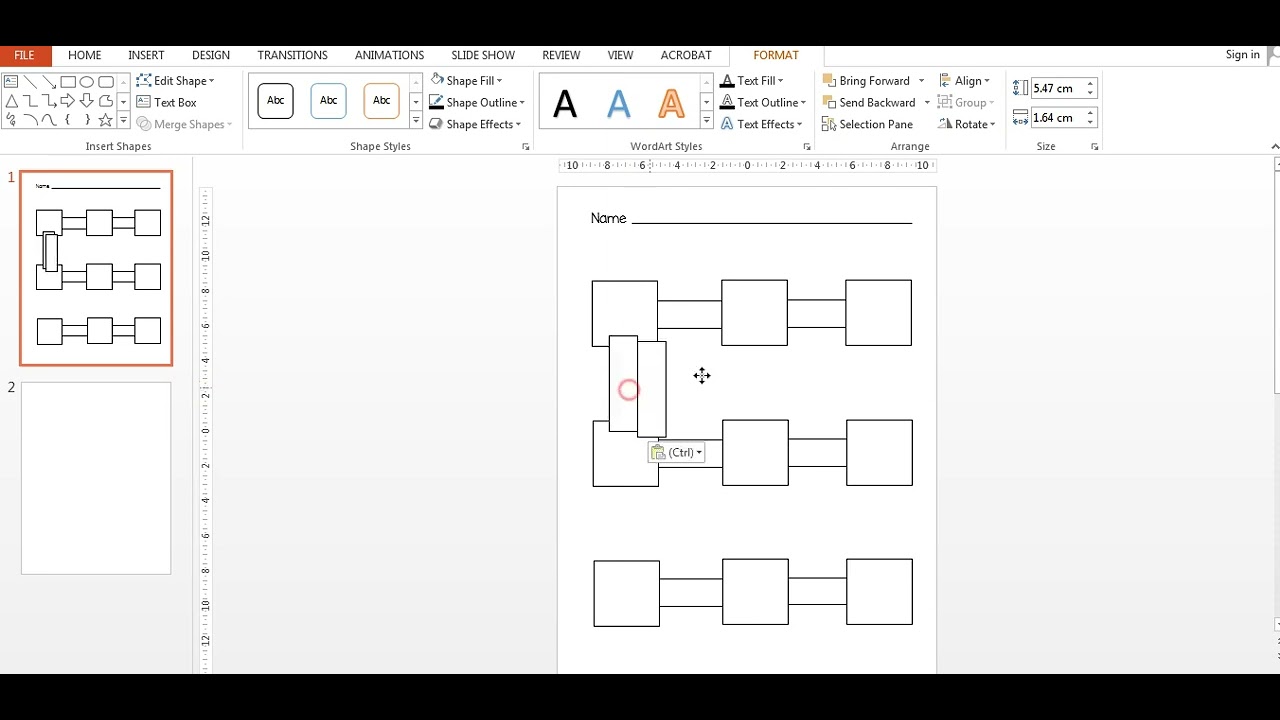This screenshot has width=1280, height=720.
Task: Apply the black outline Abc shape style
Action: click(275, 101)
